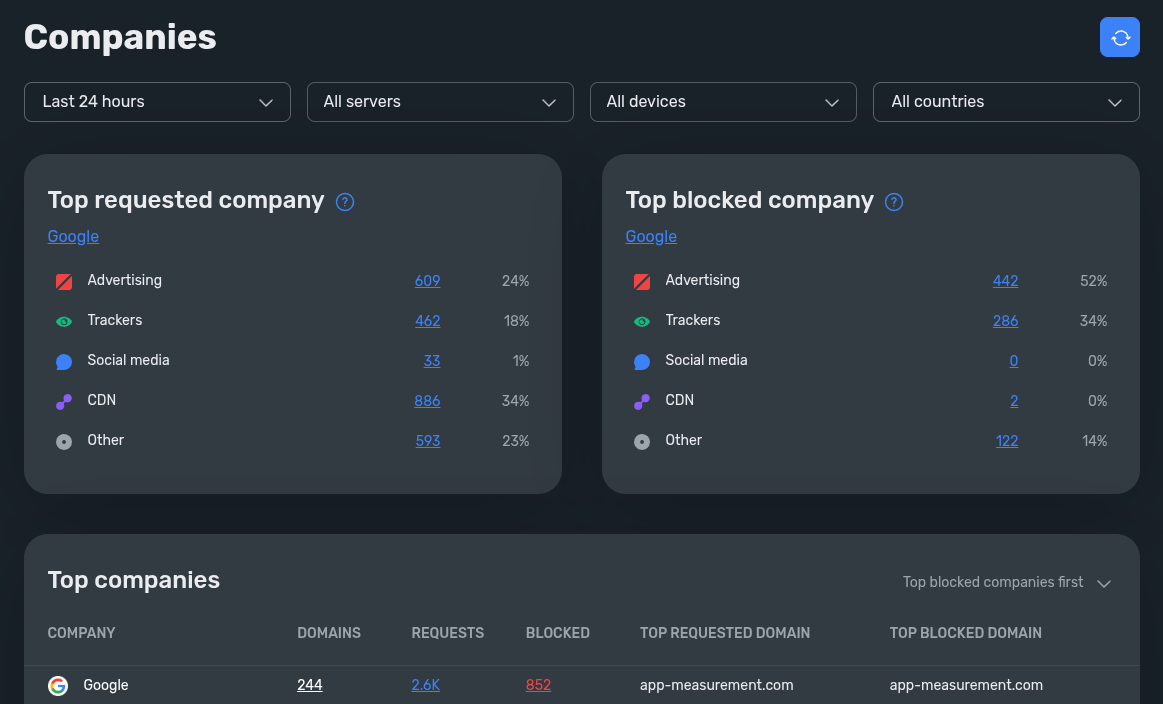
Task: Open 462 Trackers requests link
Action: pos(427,320)
